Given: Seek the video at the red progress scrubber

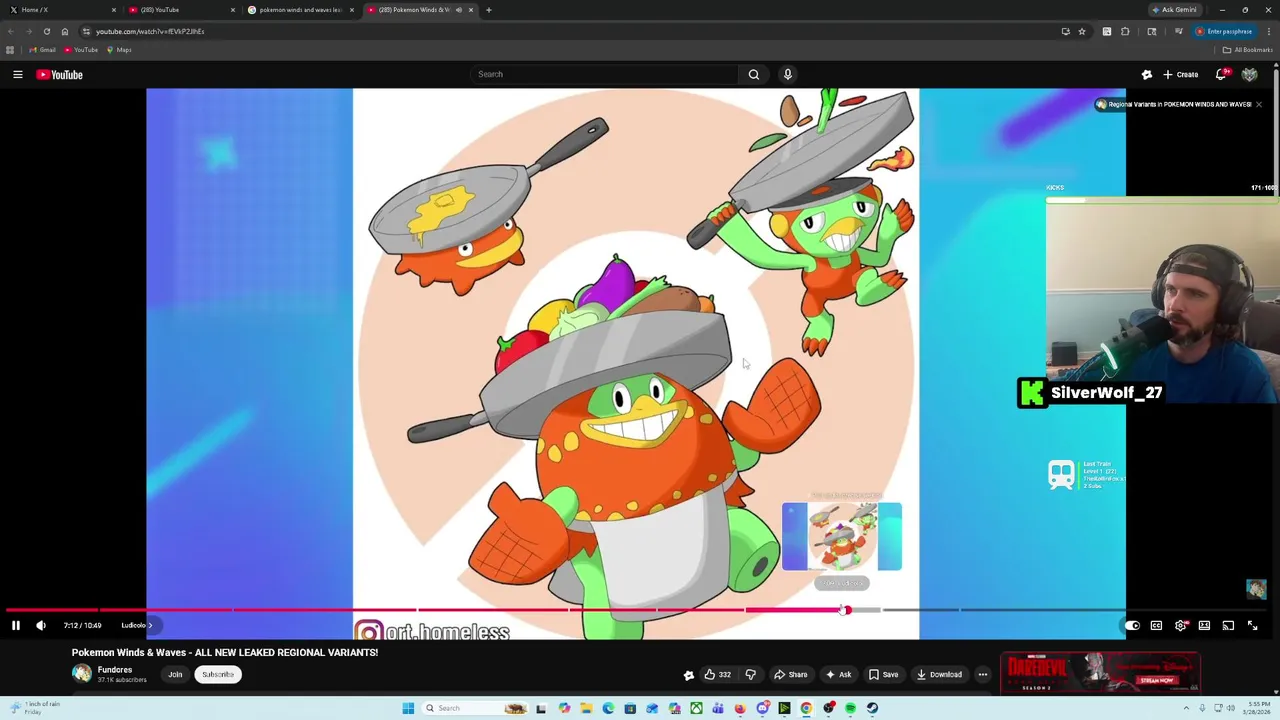Looking at the screenshot, I should 845,610.
